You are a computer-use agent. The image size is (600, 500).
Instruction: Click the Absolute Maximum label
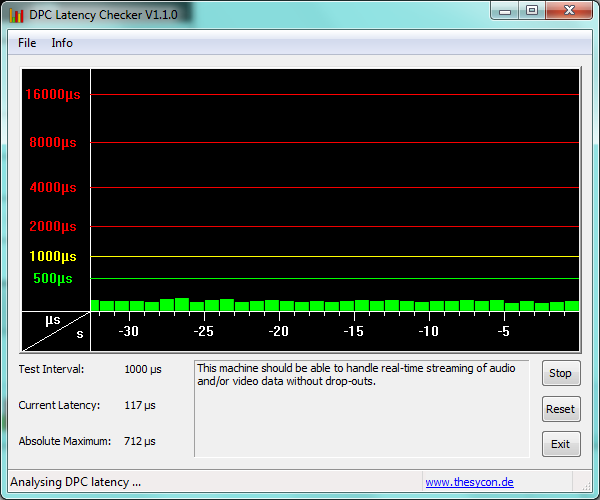tap(65, 441)
